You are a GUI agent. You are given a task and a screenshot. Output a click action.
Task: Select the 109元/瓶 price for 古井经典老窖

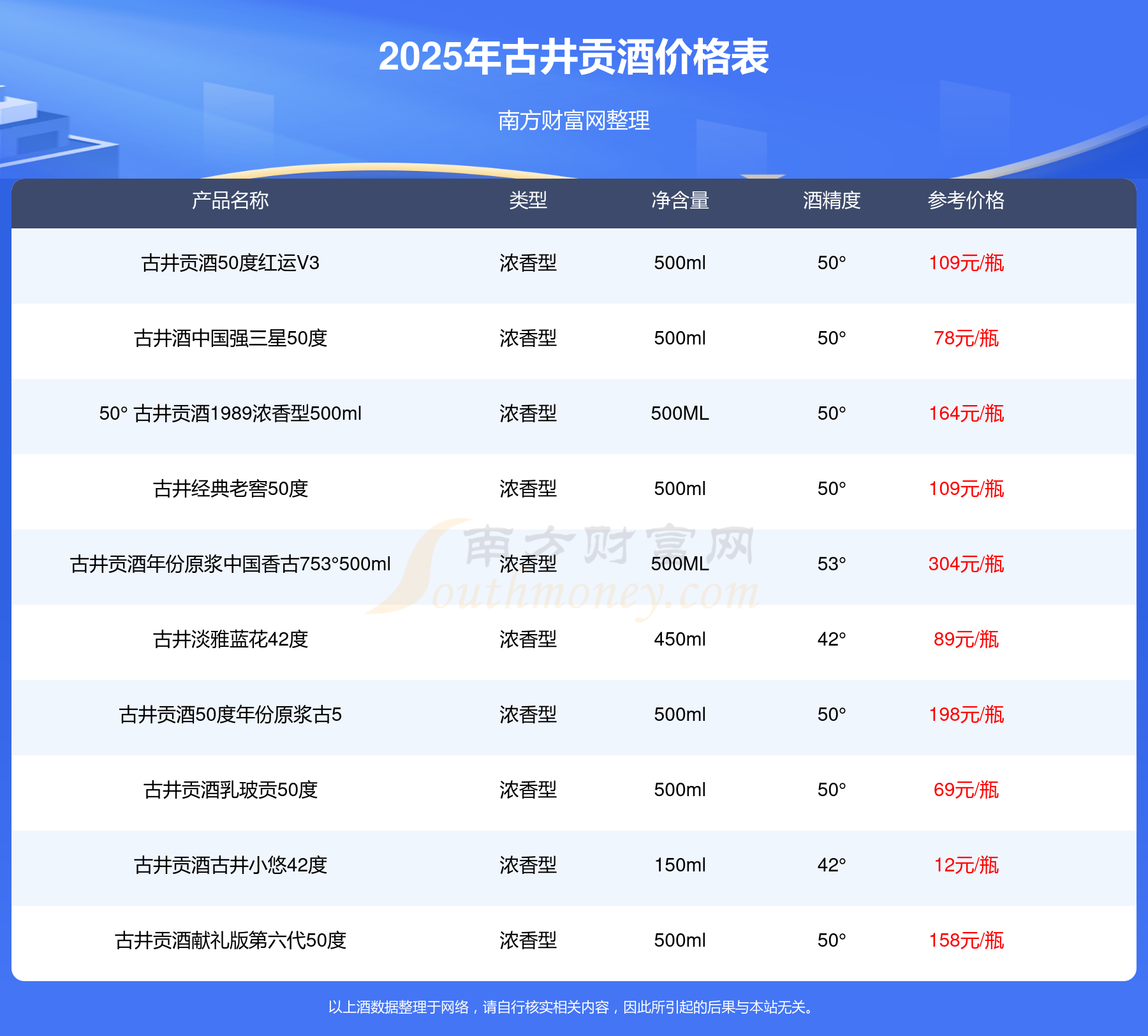pos(966,489)
